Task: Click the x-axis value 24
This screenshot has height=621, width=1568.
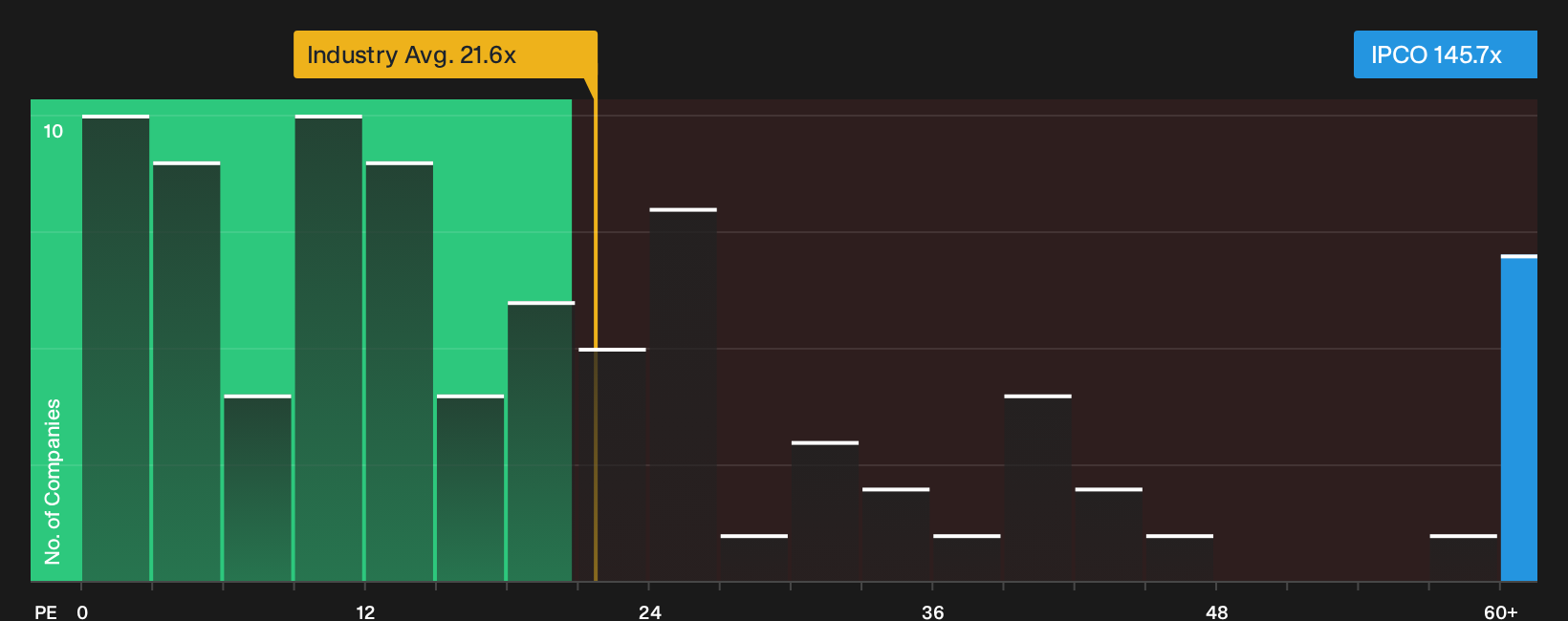Action: [650, 612]
